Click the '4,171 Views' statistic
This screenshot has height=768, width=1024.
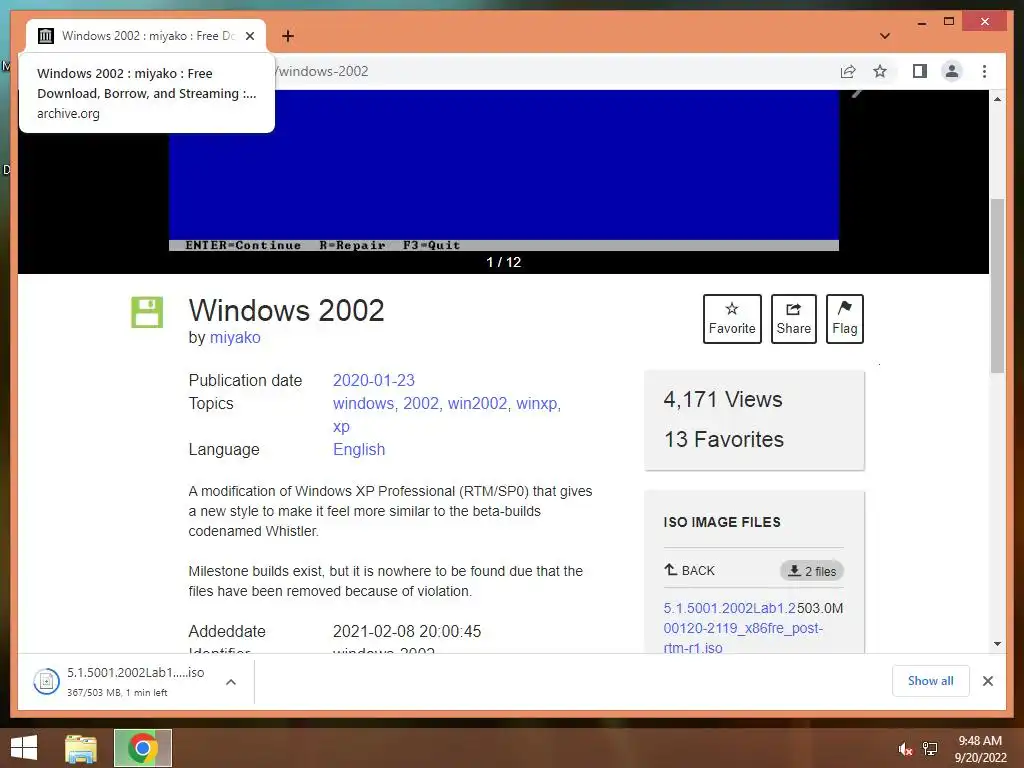click(723, 399)
